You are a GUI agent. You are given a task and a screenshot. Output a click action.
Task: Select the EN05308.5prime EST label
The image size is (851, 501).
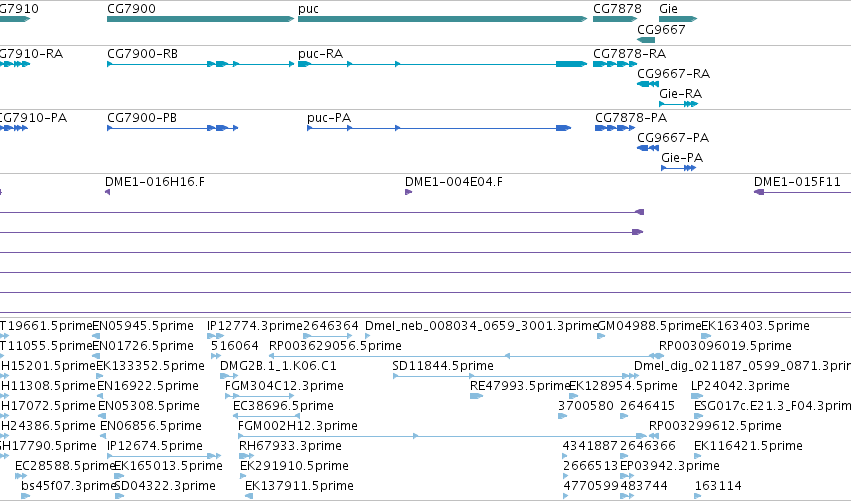[149, 406]
